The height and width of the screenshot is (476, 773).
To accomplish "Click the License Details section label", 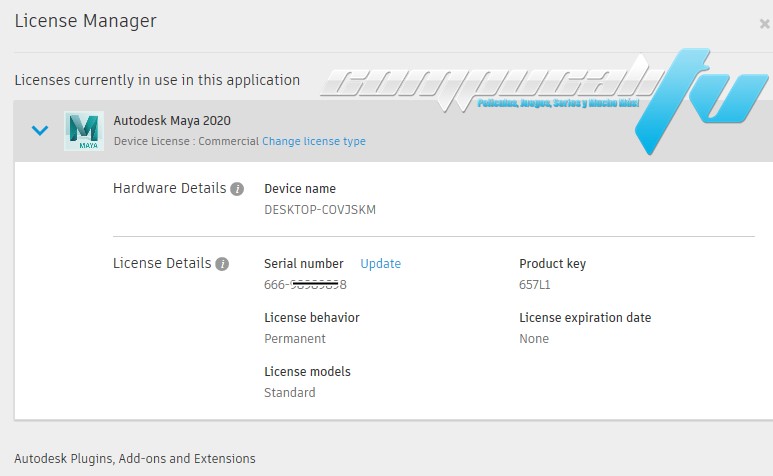I will [162, 264].
